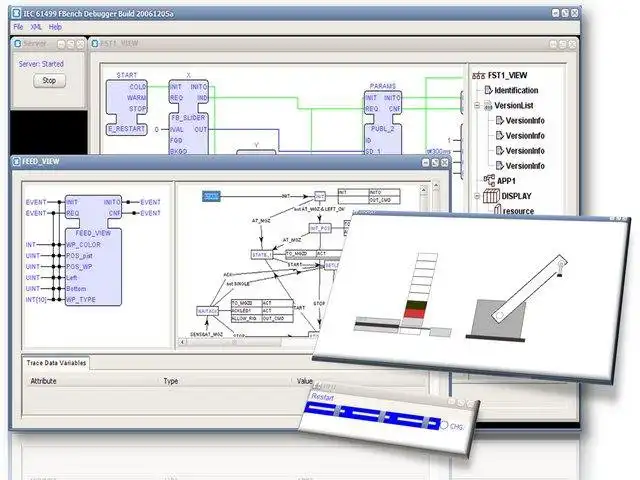Click the resource icon under DISPLAY
Screen dimensions: 640x480
[498, 210]
